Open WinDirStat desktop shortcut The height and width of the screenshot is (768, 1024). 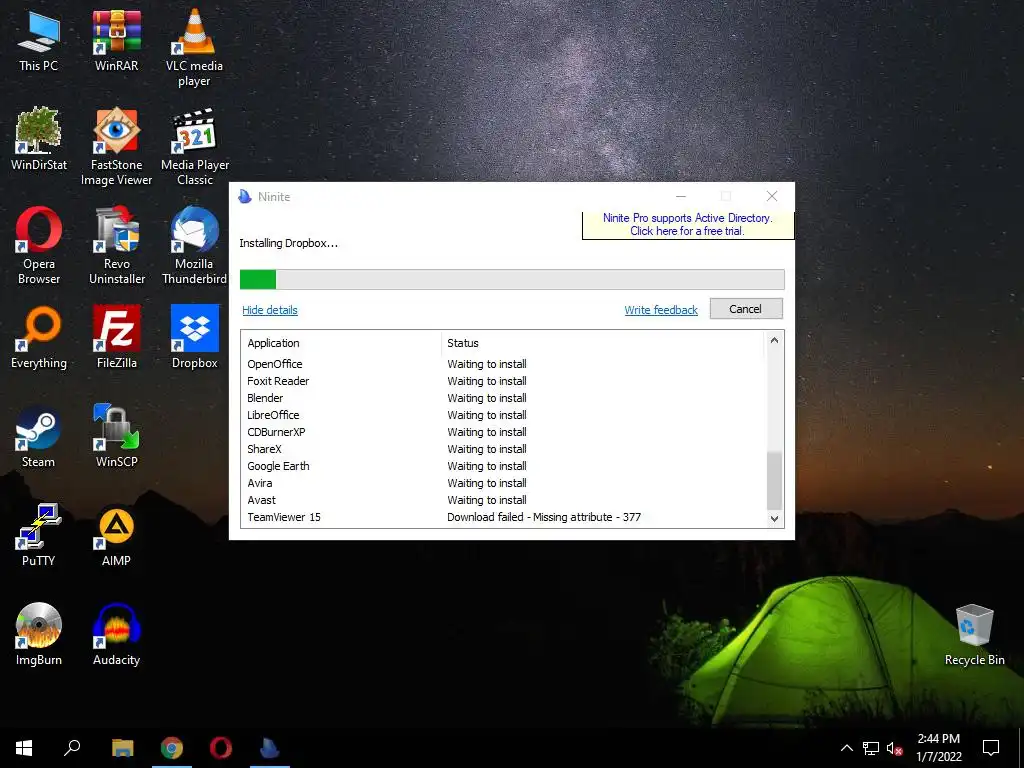(x=39, y=139)
